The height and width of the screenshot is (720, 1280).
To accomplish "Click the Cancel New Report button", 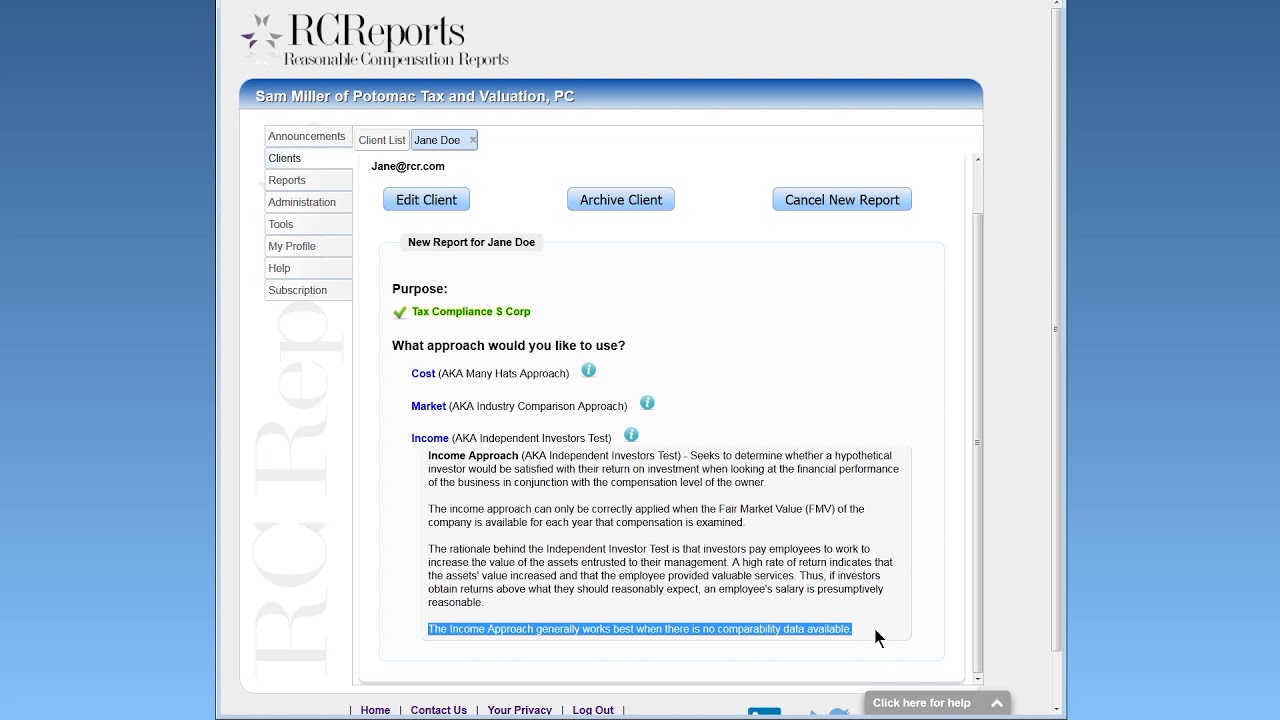I will point(842,200).
